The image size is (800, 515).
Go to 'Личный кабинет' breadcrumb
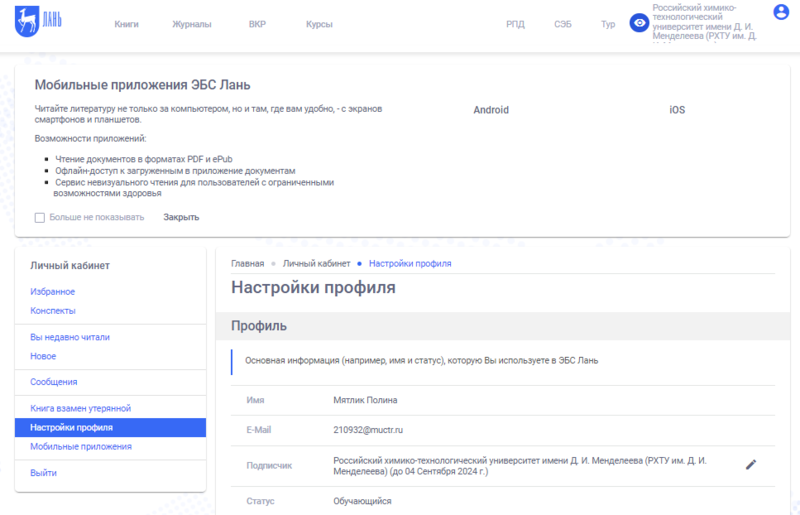pyautogui.click(x=316, y=264)
